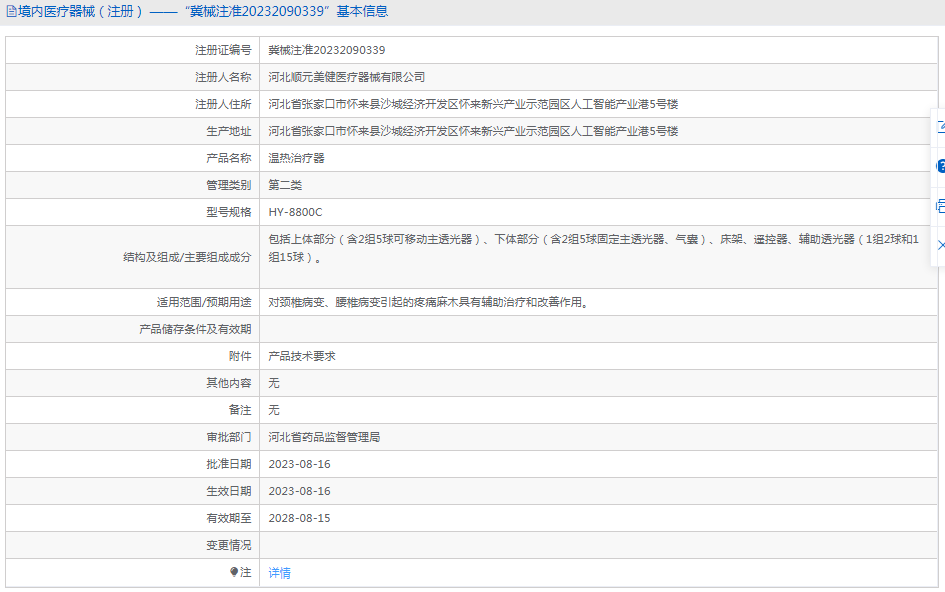Click the 有效期至 row label
Screen dimensions: 945x592
[x=228, y=518]
